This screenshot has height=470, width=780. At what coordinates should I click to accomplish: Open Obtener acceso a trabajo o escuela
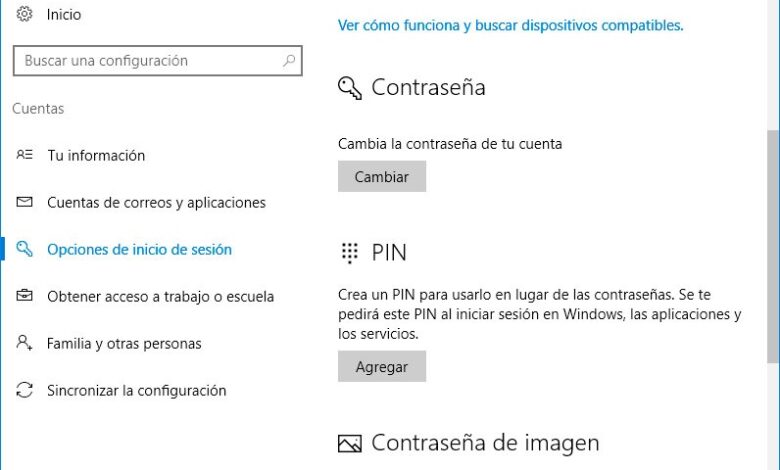click(x=160, y=296)
